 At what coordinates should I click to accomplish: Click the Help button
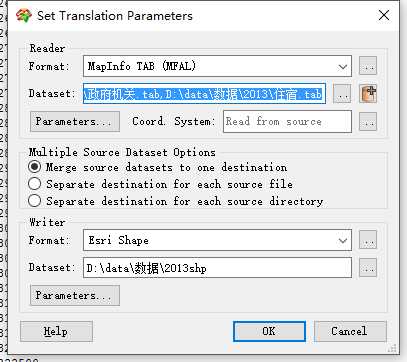click(56, 331)
